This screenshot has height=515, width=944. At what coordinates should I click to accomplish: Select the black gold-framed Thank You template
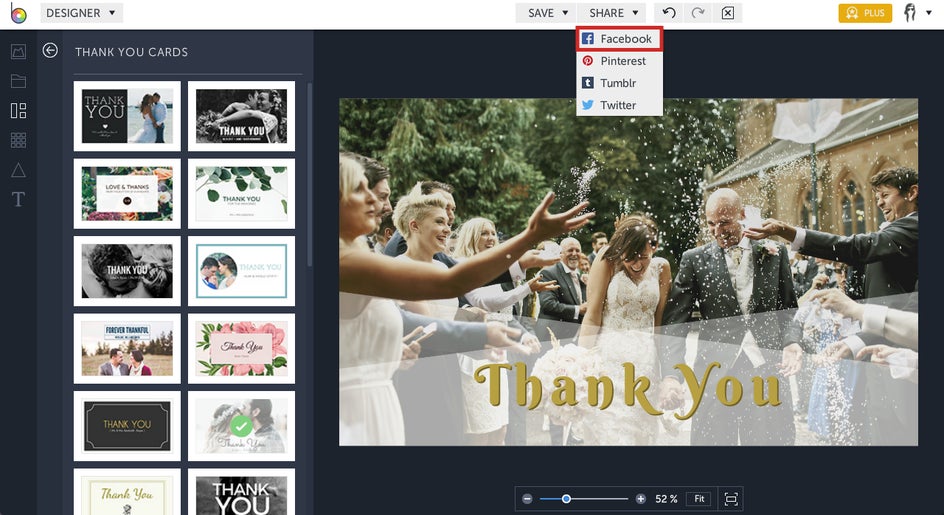coord(127,426)
